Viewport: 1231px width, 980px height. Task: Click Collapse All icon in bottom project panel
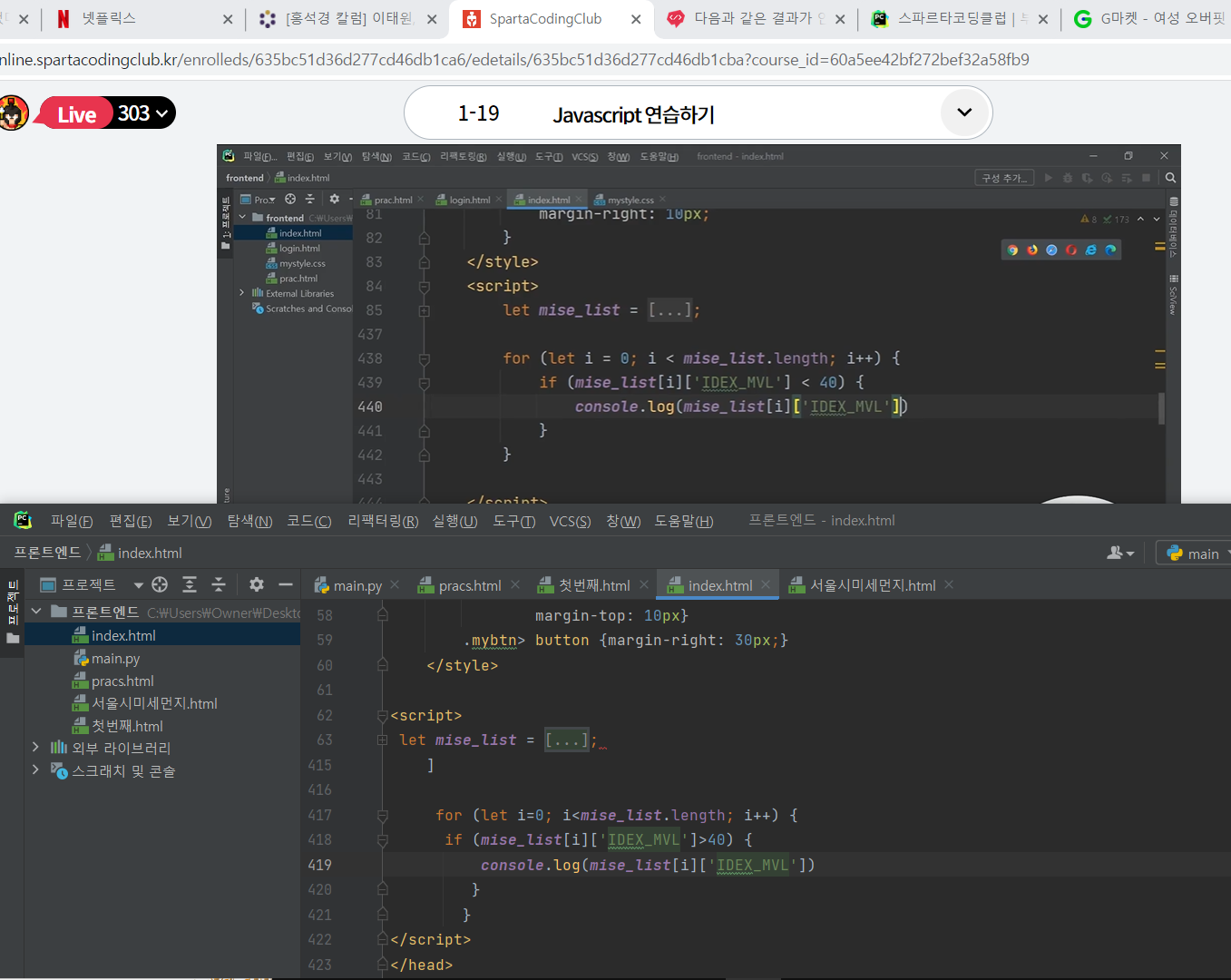tap(219, 584)
